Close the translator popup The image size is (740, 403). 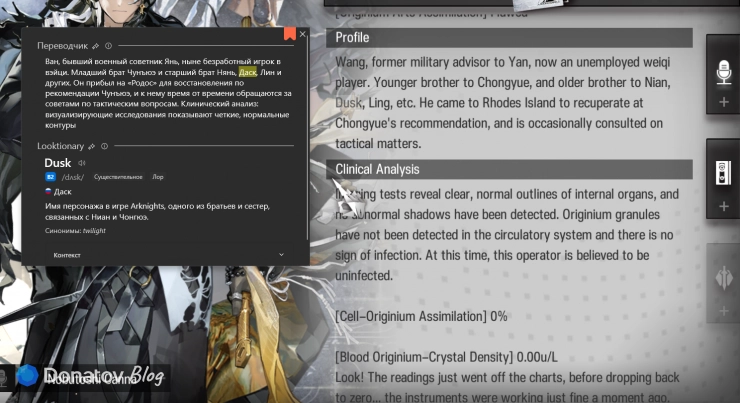tap(303, 34)
